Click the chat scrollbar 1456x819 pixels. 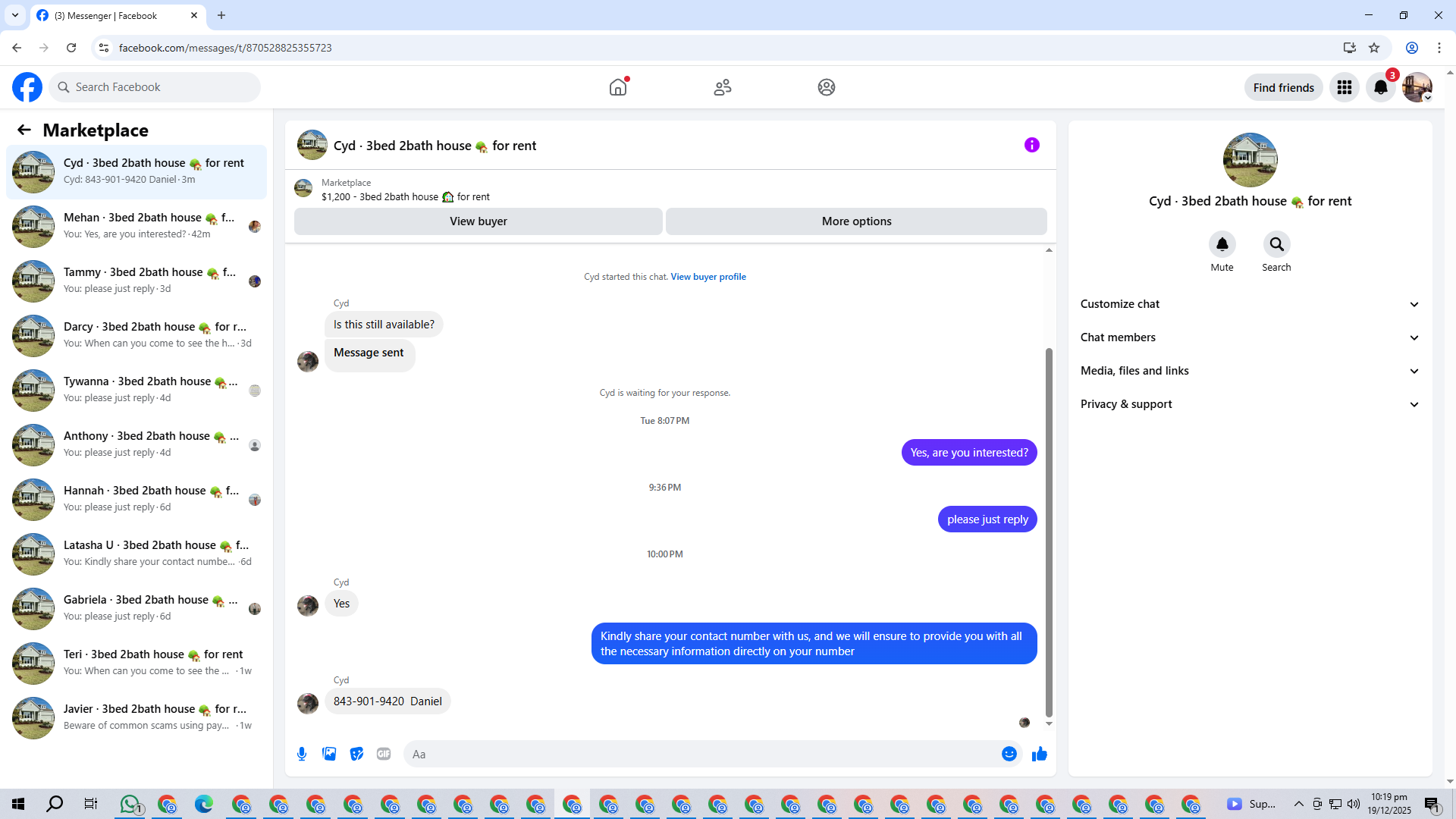click(x=1049, y=531)
